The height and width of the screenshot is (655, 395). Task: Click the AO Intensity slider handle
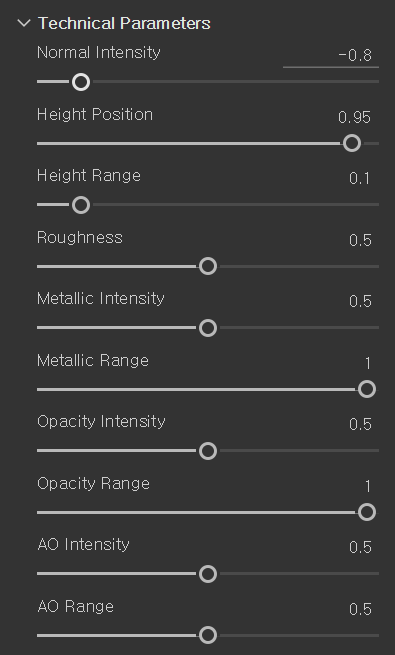coord(208,574)
